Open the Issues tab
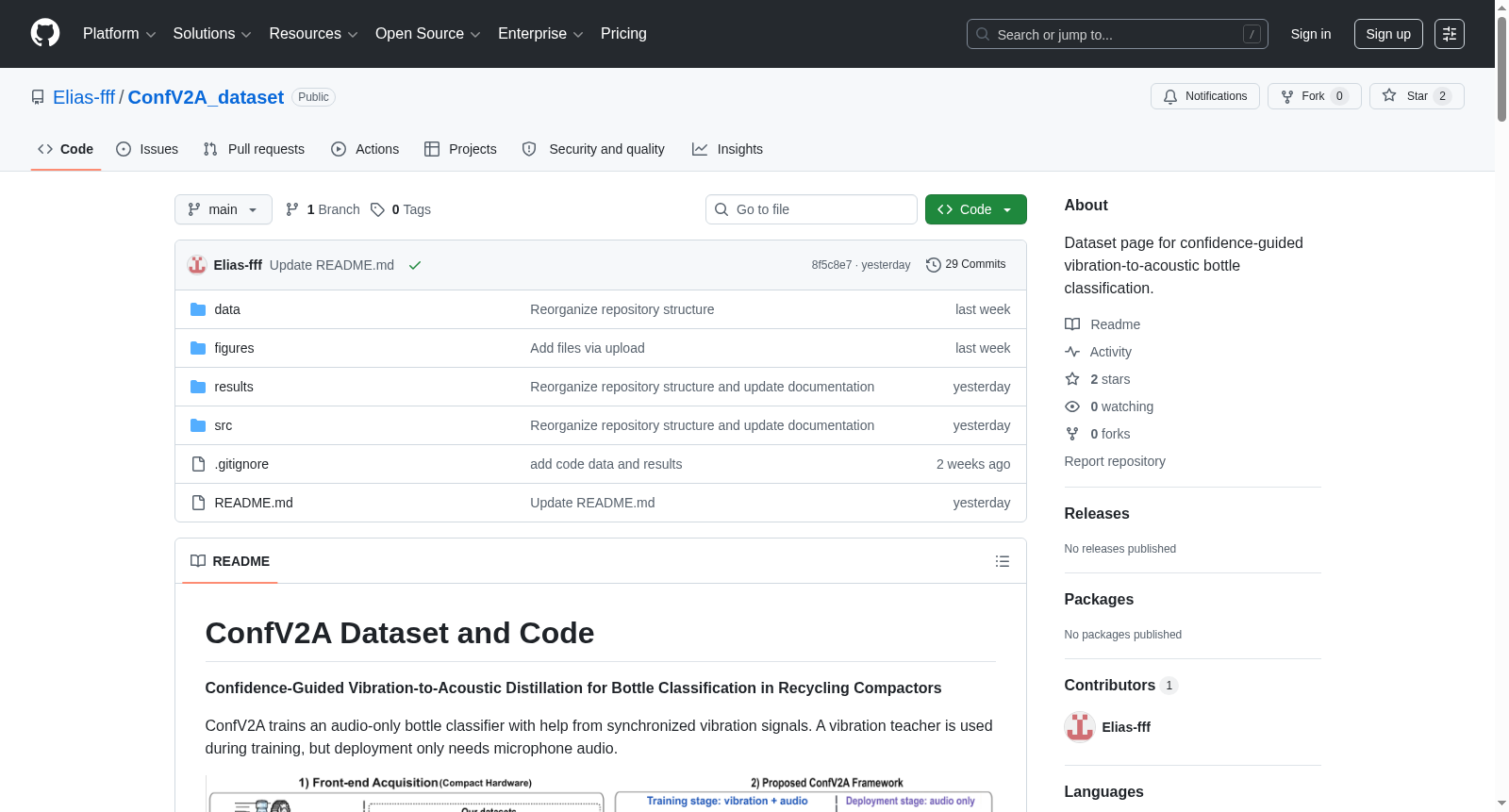 [147, 149]
